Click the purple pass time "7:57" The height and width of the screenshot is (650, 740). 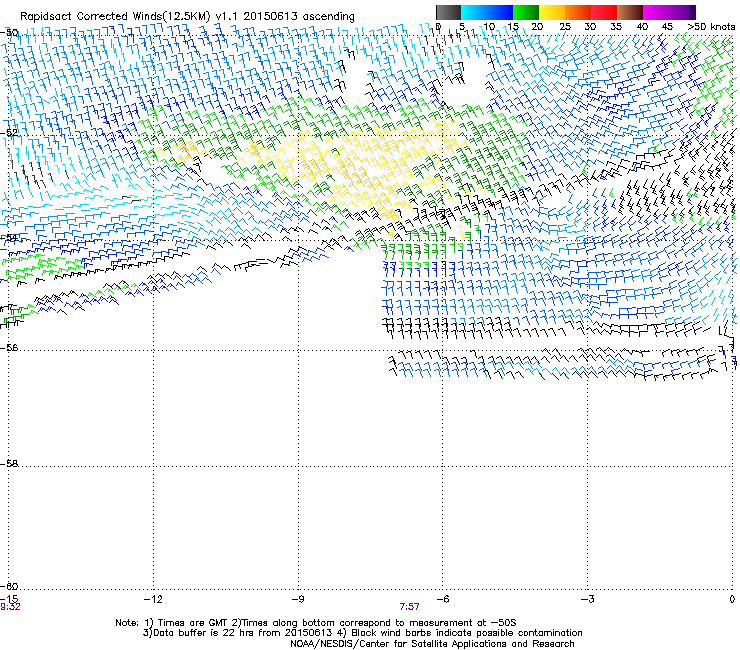[x=409, y=607]
